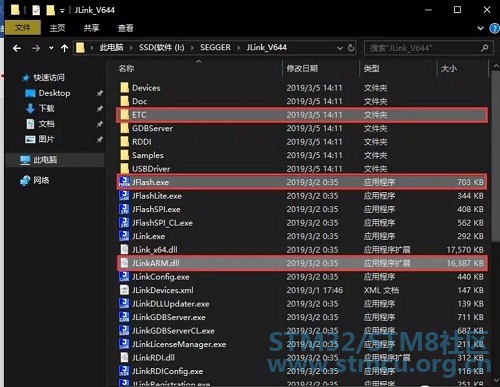Switch to the 共享 tab
This screenshot has width=500, height=387.
coord(91,28)
